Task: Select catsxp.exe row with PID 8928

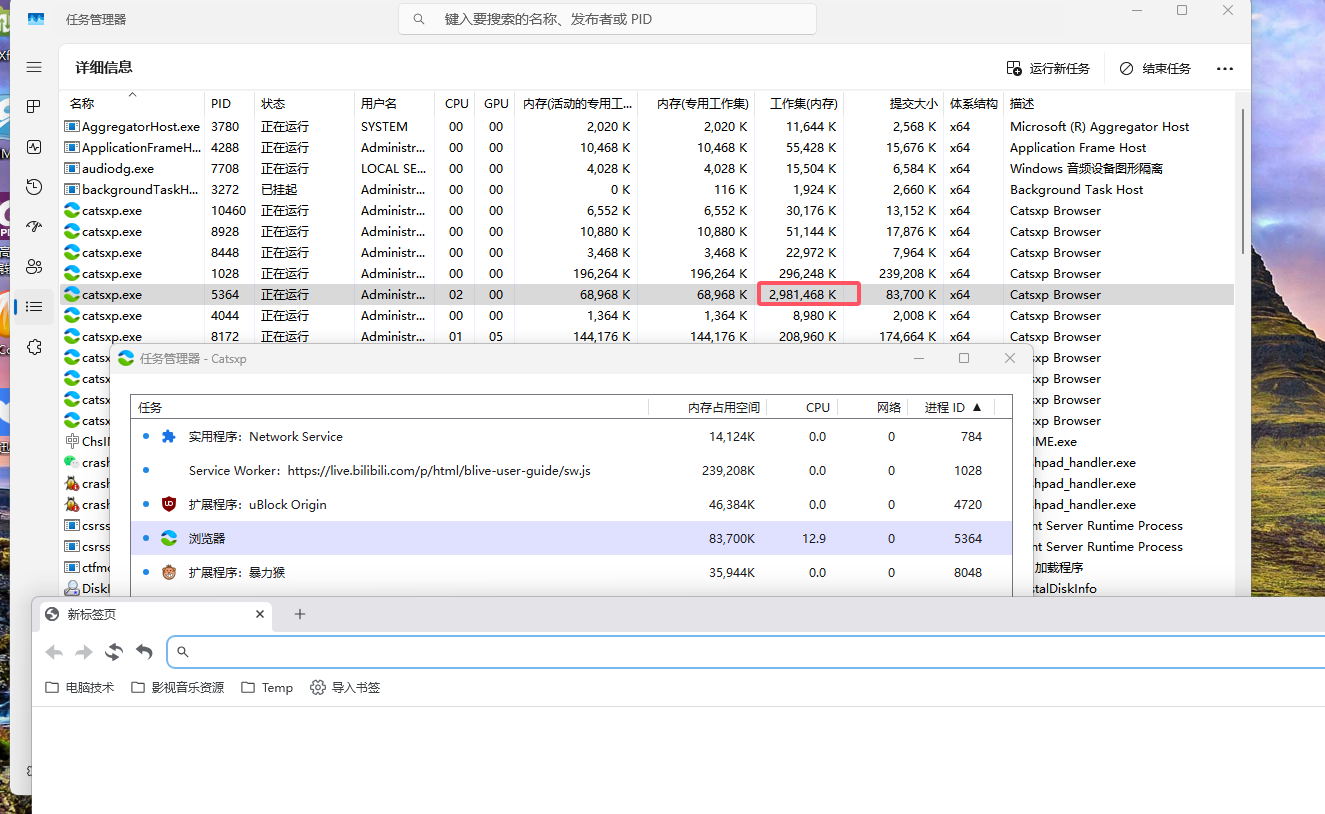Action: click(648, 232)
